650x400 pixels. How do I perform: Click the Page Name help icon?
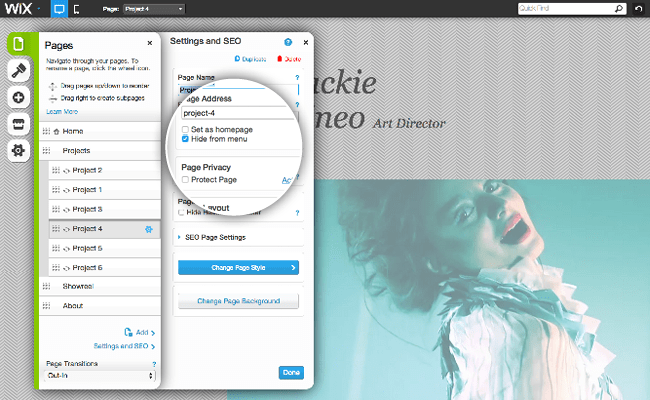297,78
